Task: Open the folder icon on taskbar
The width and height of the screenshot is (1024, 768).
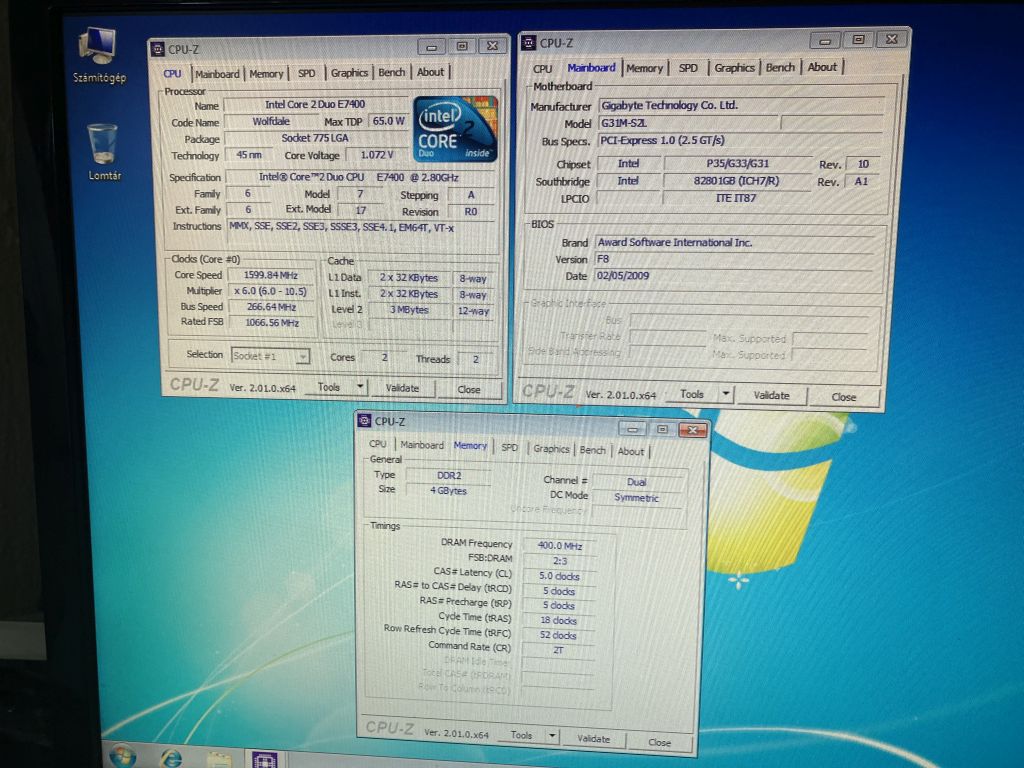Action: click(219, 759)
